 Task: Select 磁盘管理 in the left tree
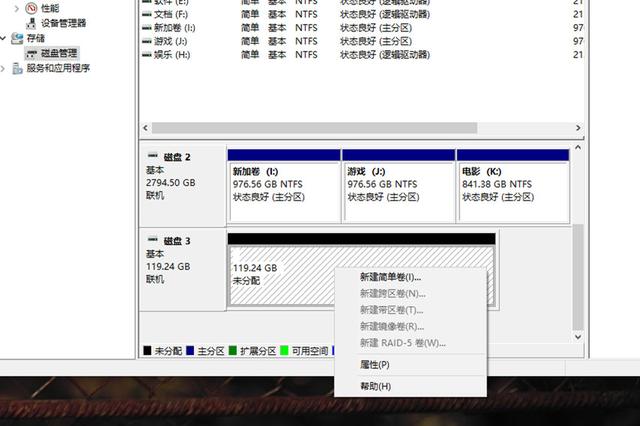[52, 53]
